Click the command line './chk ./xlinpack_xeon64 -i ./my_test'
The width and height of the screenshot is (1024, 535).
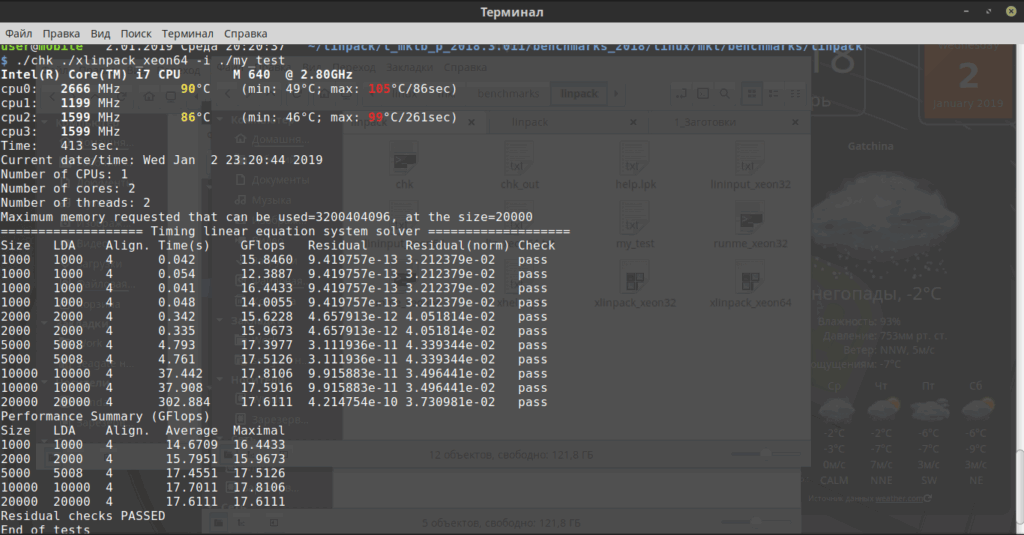[x=150, y=60]
